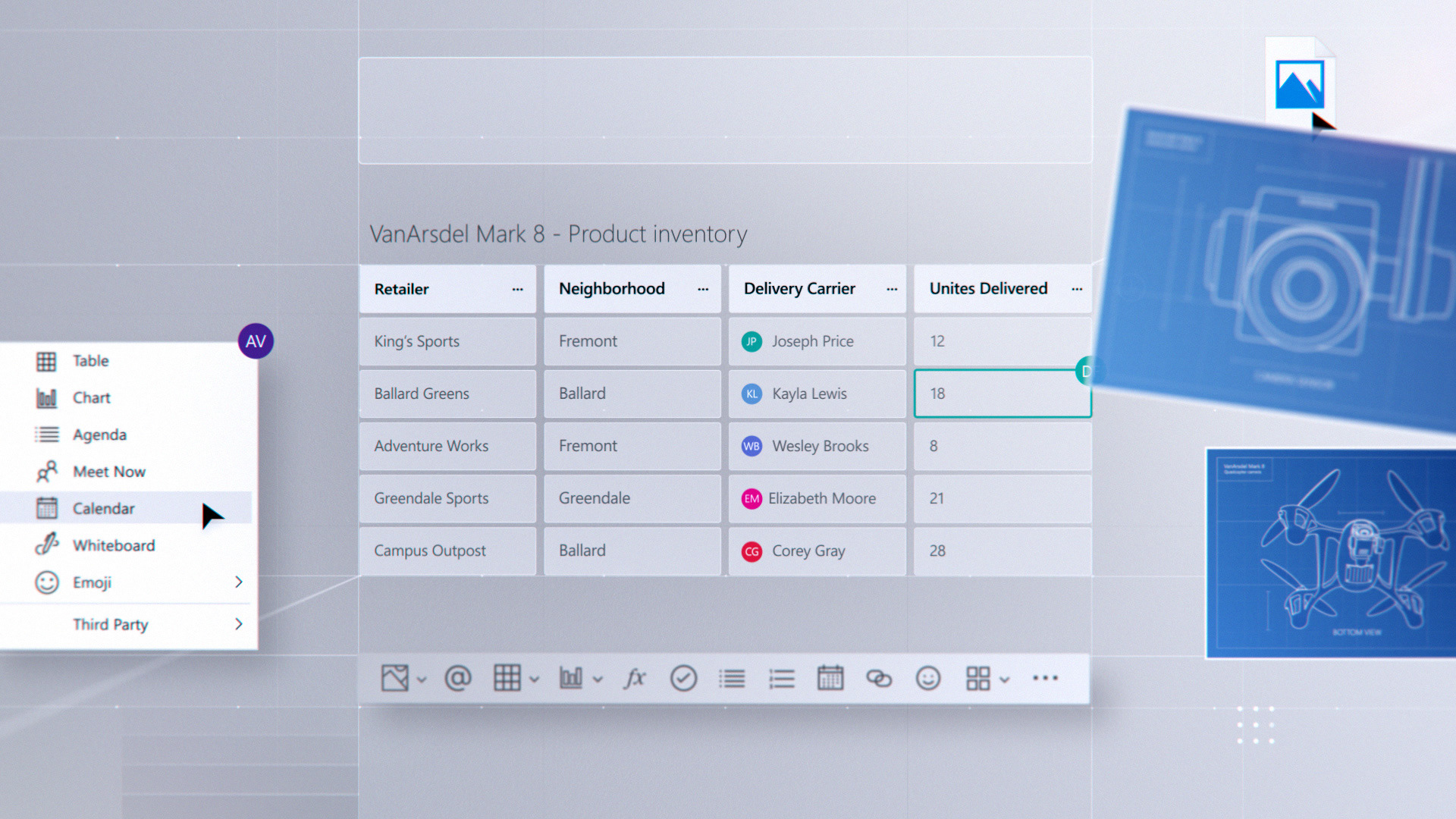Expand the Emoji submenu arrow

238,582
